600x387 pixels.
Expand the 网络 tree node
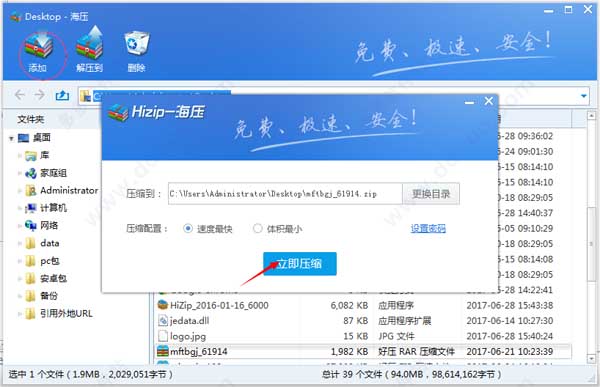click(20, 225)
